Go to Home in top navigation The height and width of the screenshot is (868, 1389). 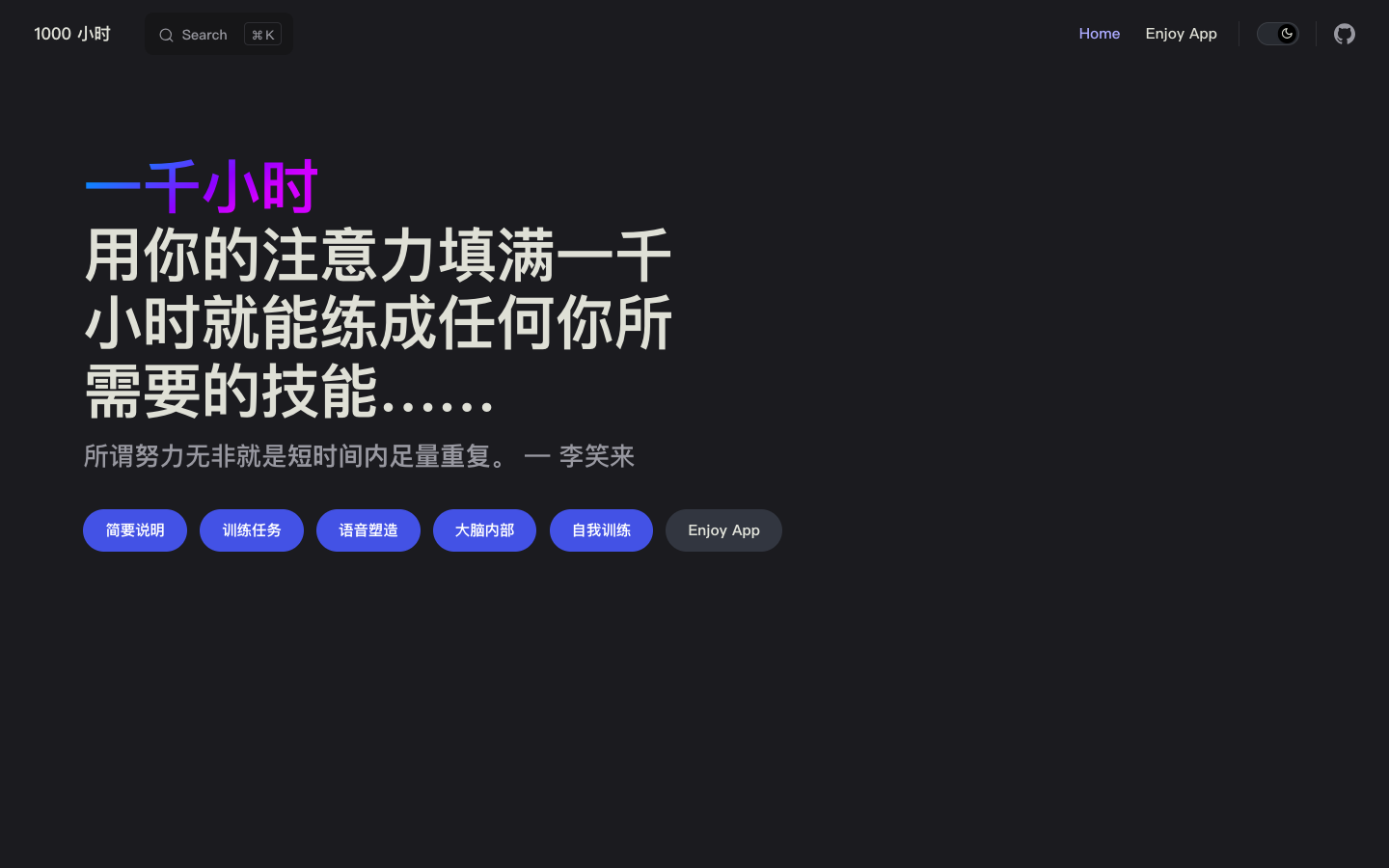click(1099, 34)
